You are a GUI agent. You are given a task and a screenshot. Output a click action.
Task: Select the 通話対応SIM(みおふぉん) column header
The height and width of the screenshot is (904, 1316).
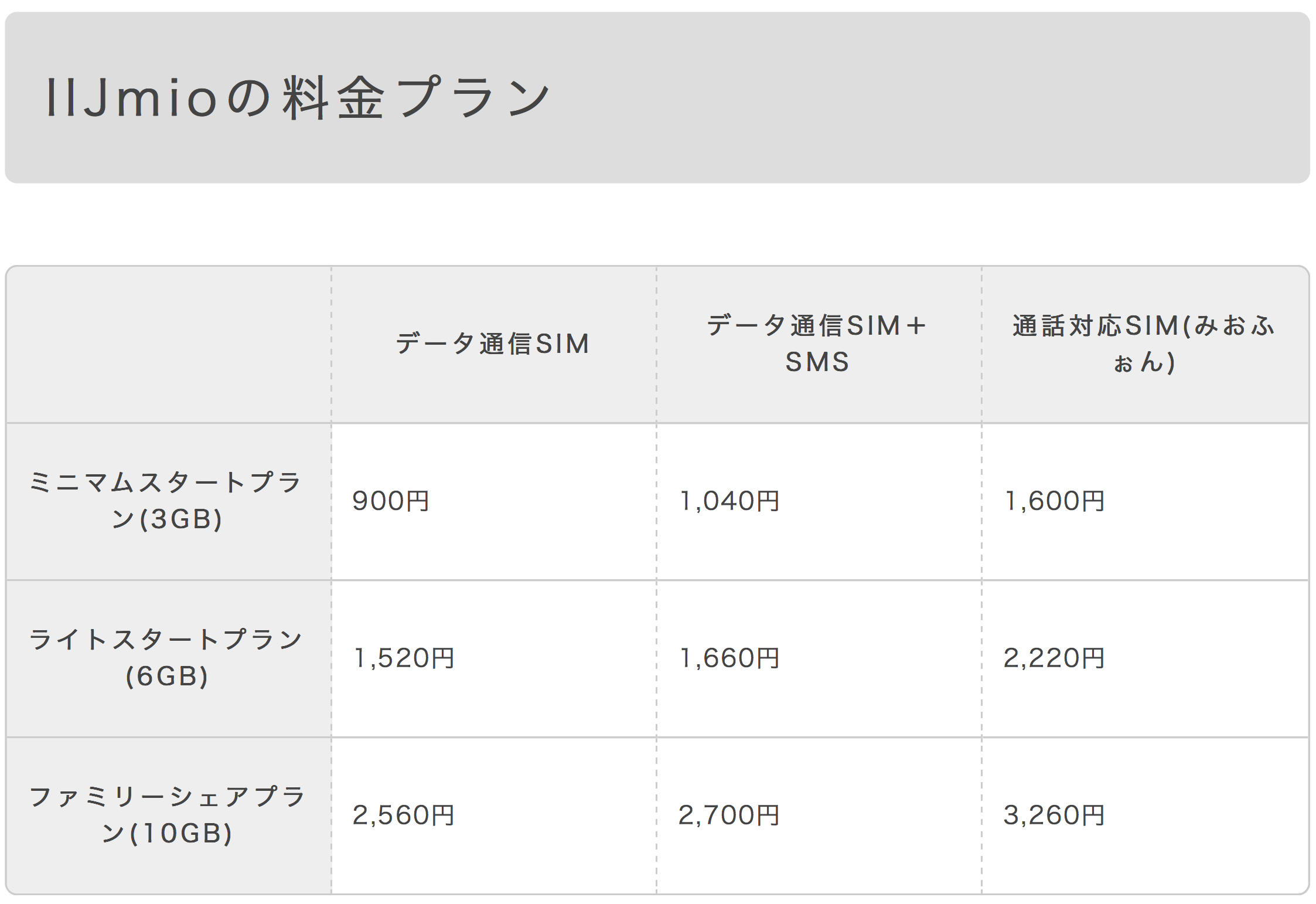tap(1145, 344)
